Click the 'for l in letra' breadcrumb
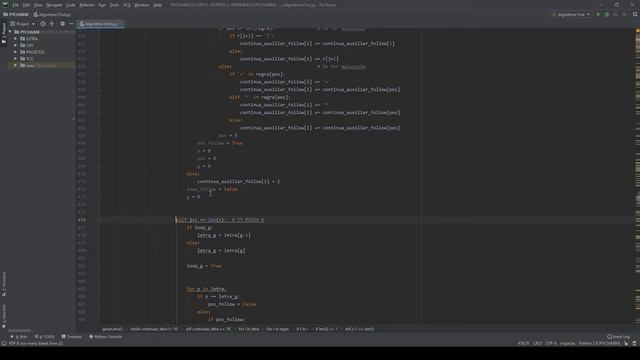The width and height of the screenshot is (640, 360). [249, 329]
